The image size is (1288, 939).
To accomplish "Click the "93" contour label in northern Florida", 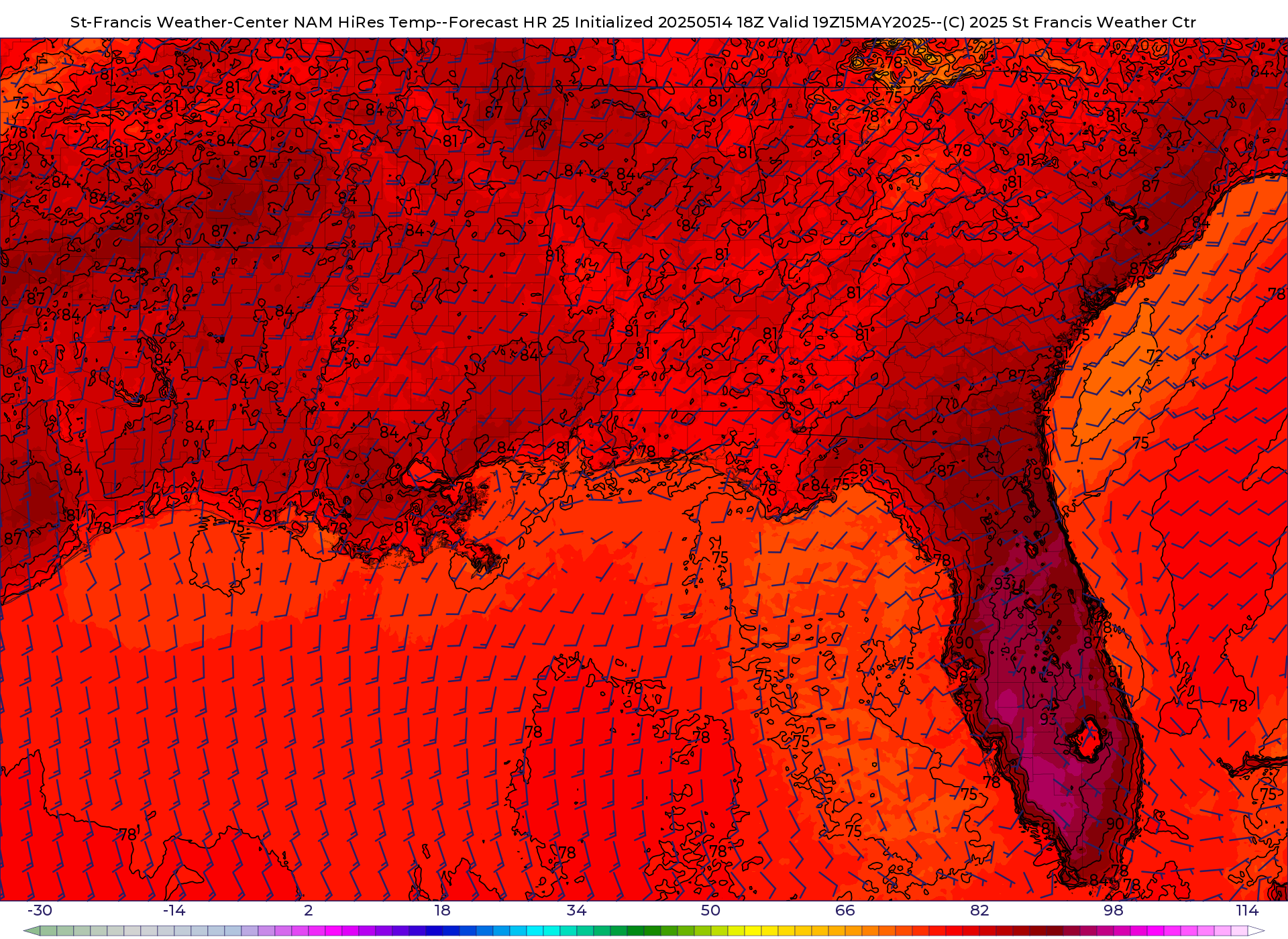I will [1003, 584].
